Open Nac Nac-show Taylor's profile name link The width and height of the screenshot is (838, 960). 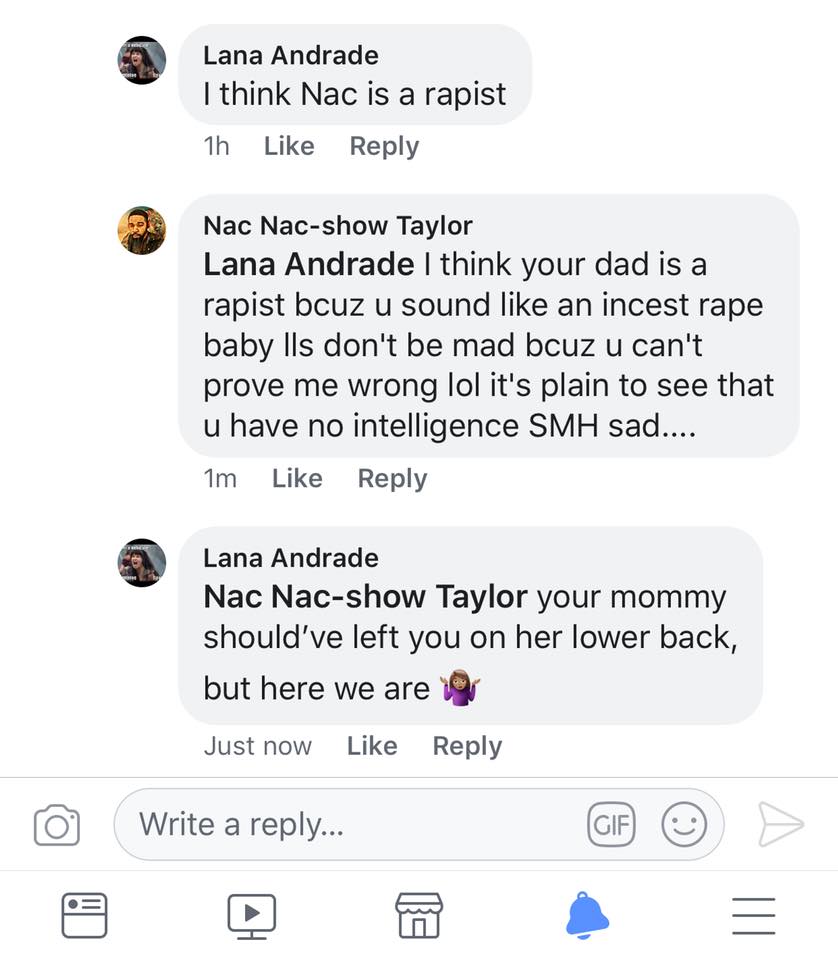click(337, 226)
